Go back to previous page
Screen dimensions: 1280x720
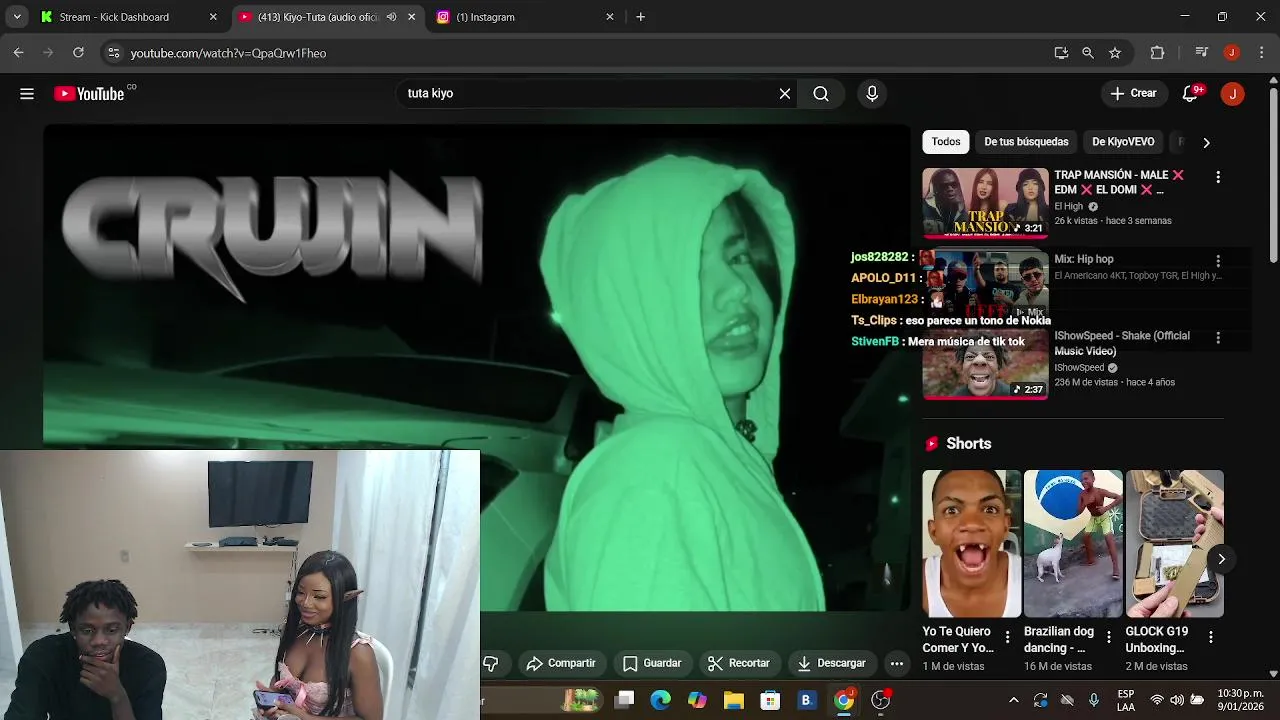(18, 53)
